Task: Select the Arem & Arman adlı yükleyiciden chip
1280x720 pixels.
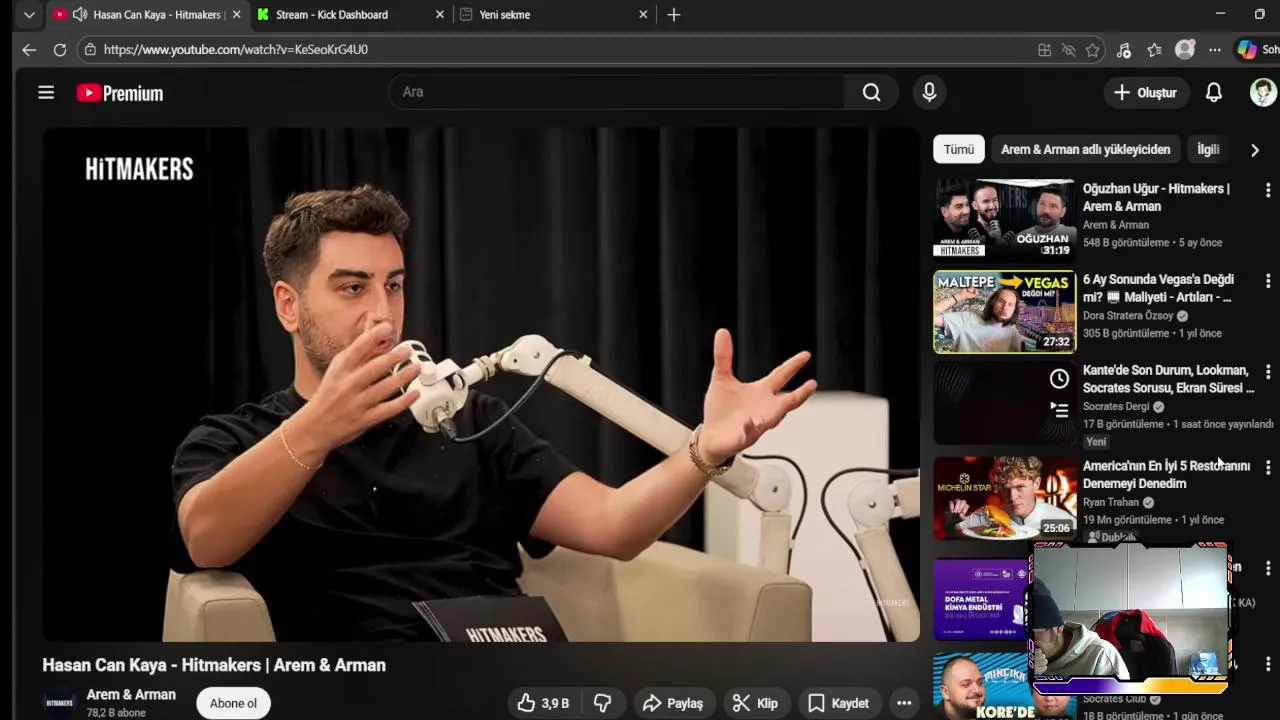Action: [x=1085, y=149]
